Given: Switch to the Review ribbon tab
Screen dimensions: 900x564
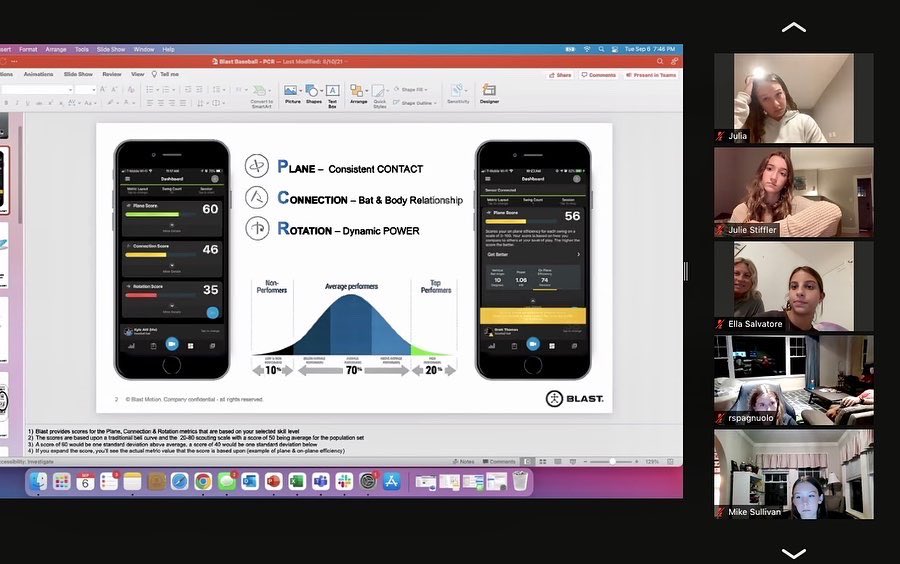Looking at the screenshot, I should pyautogui.click(x=112, y=74).
